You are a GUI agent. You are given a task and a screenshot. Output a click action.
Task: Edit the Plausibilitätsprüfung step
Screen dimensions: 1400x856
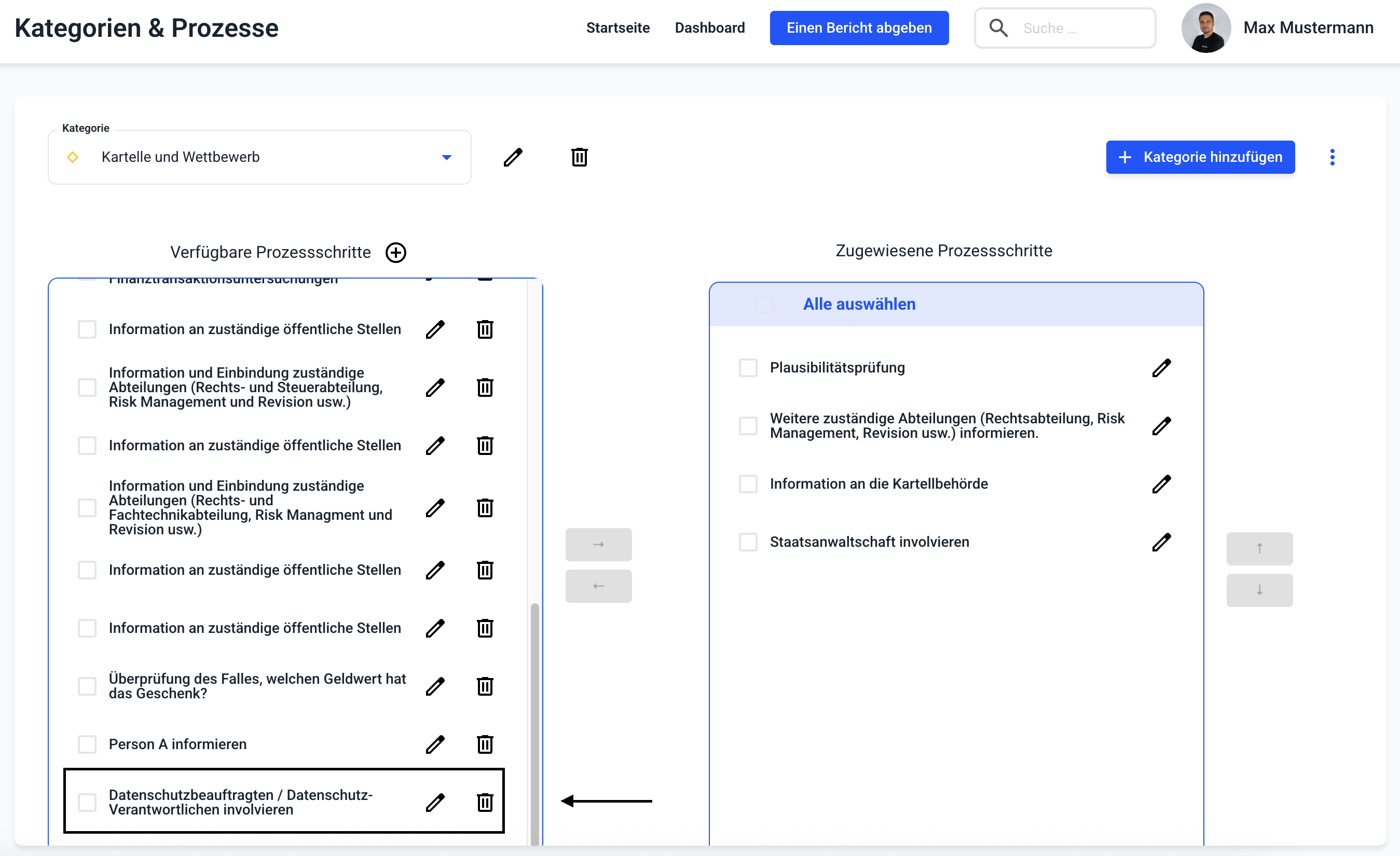click(x=1161, y=368)
